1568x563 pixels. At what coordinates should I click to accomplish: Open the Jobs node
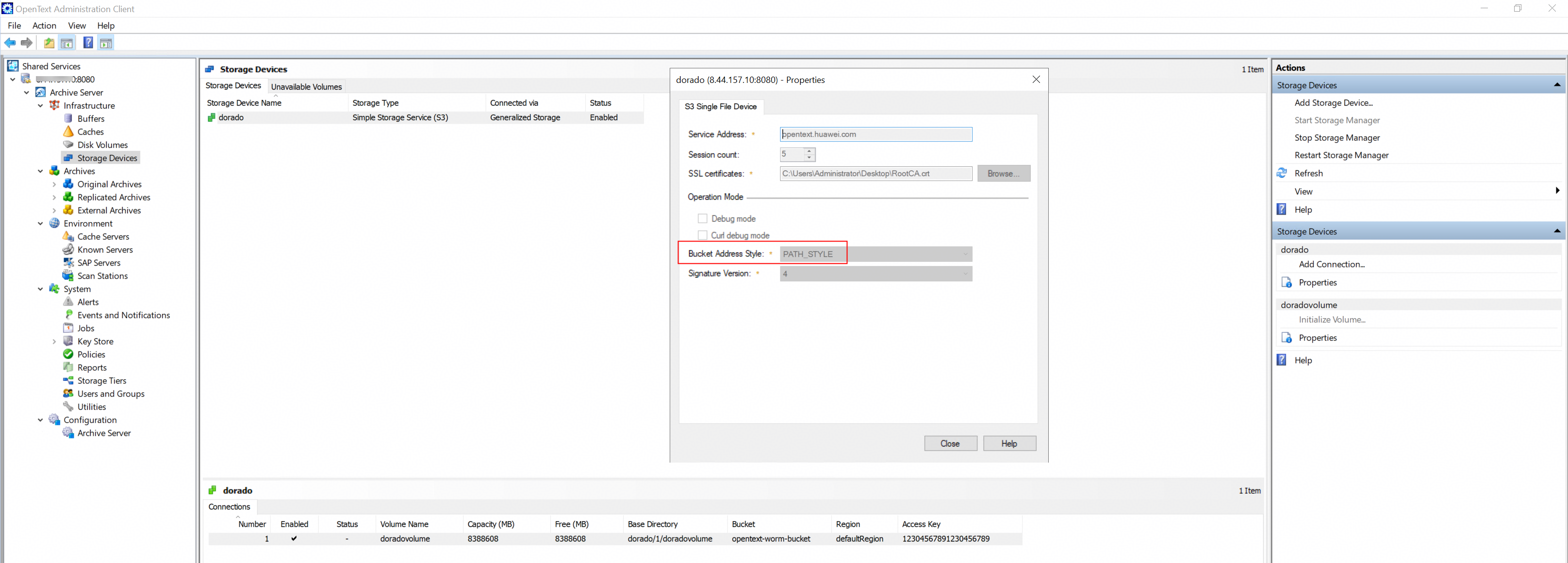coord(86,328)
